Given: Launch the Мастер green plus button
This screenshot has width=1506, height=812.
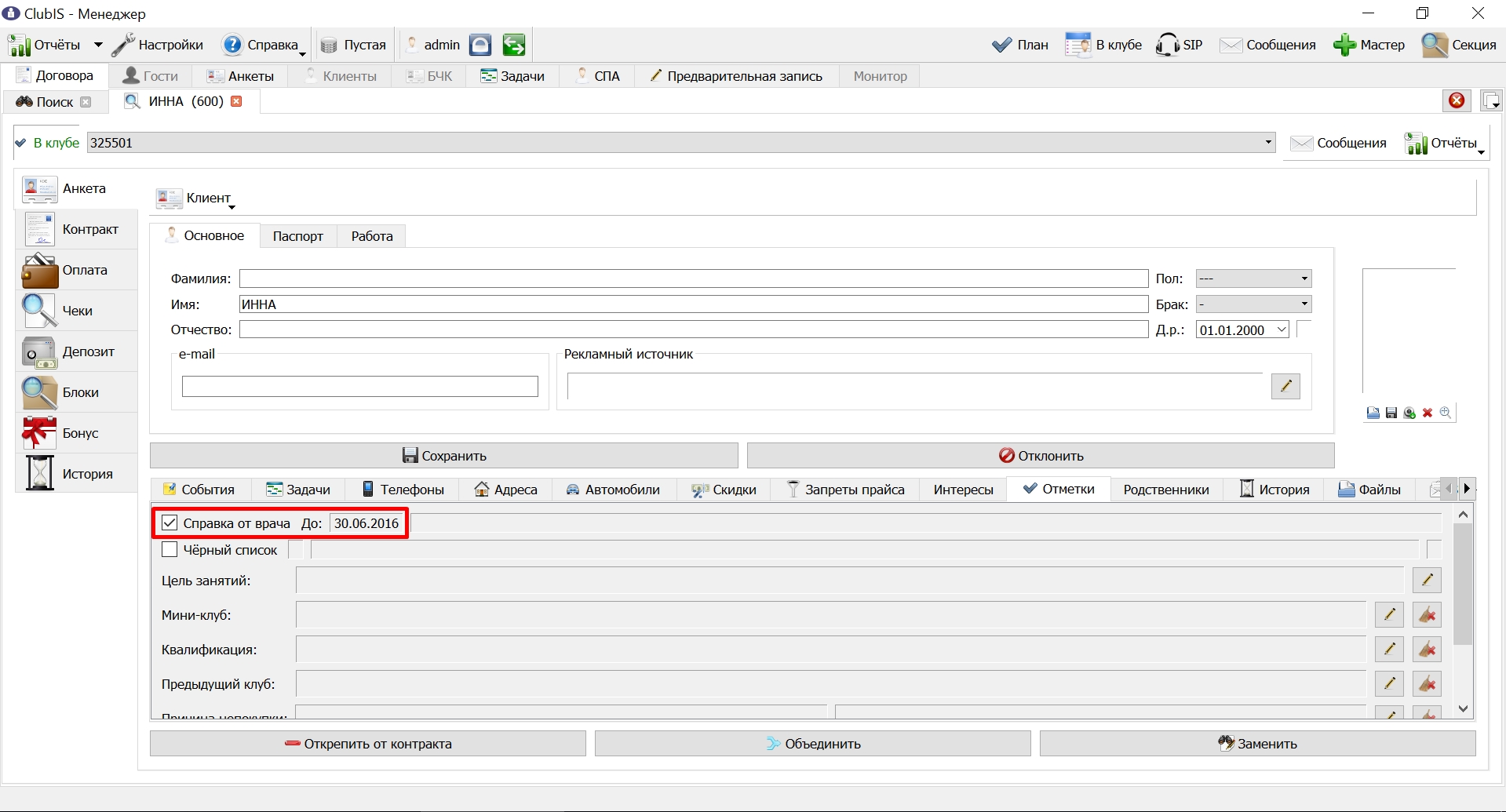Looking at the screenshot, I should 1369,45.
